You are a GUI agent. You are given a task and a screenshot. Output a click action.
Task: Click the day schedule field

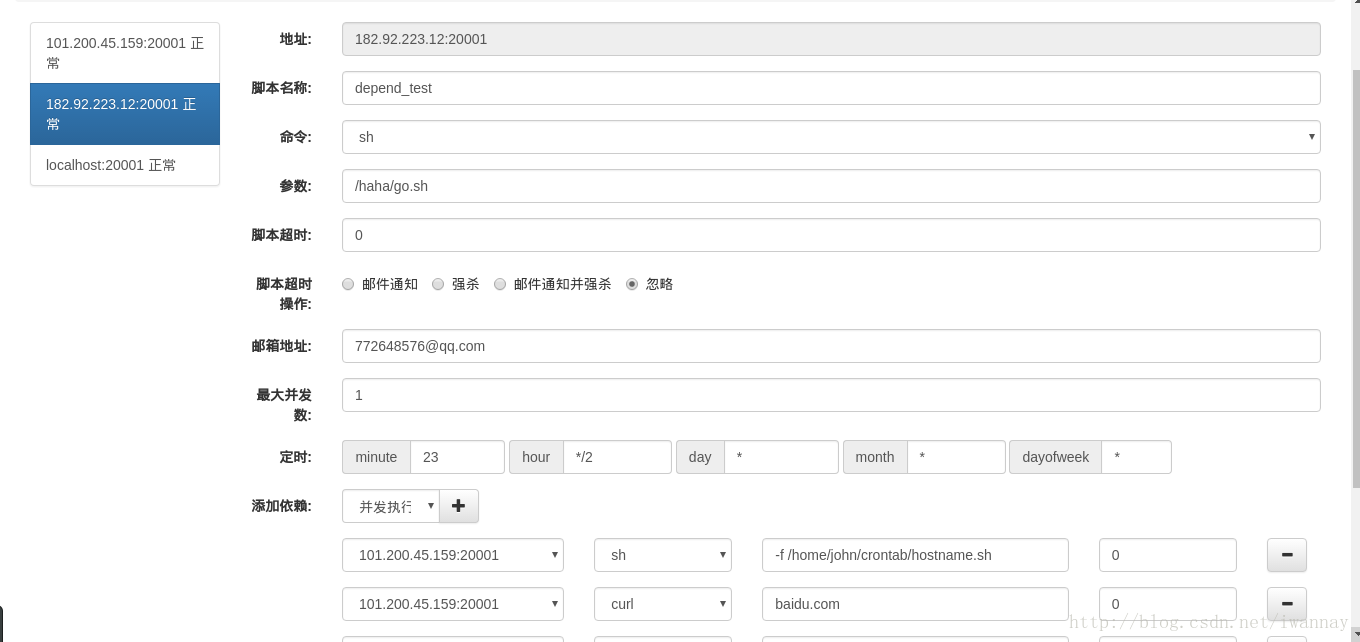[781, 457]
